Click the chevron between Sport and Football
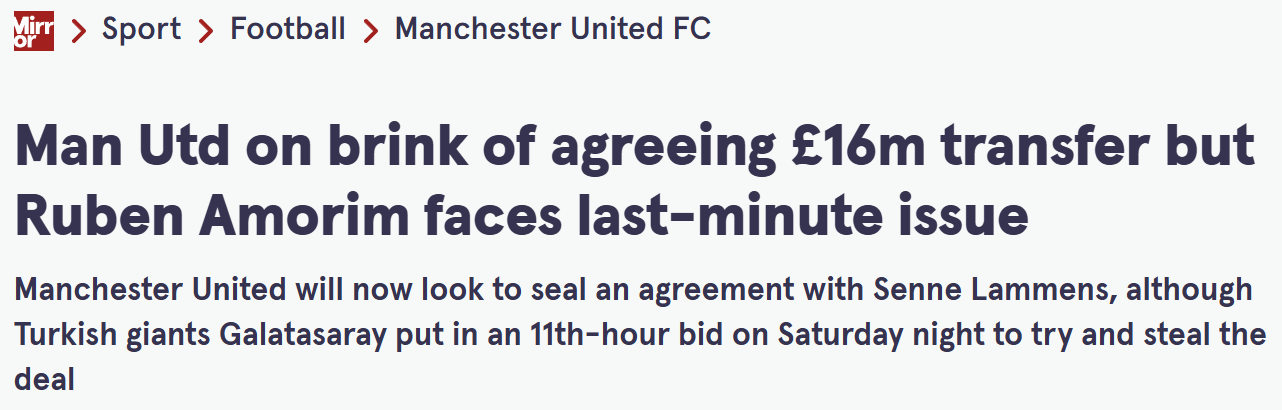 point(207,30)
